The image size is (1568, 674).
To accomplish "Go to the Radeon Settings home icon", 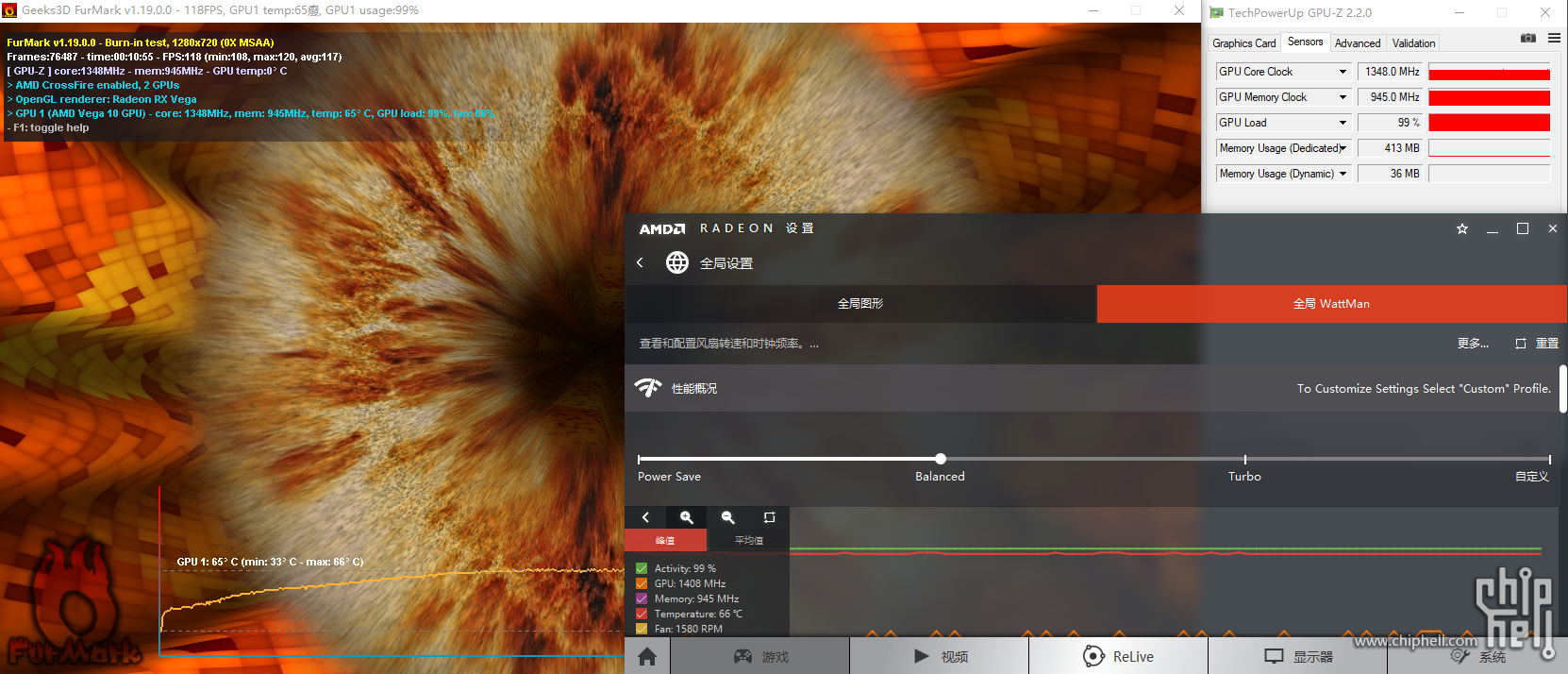I will click(647, 656).
